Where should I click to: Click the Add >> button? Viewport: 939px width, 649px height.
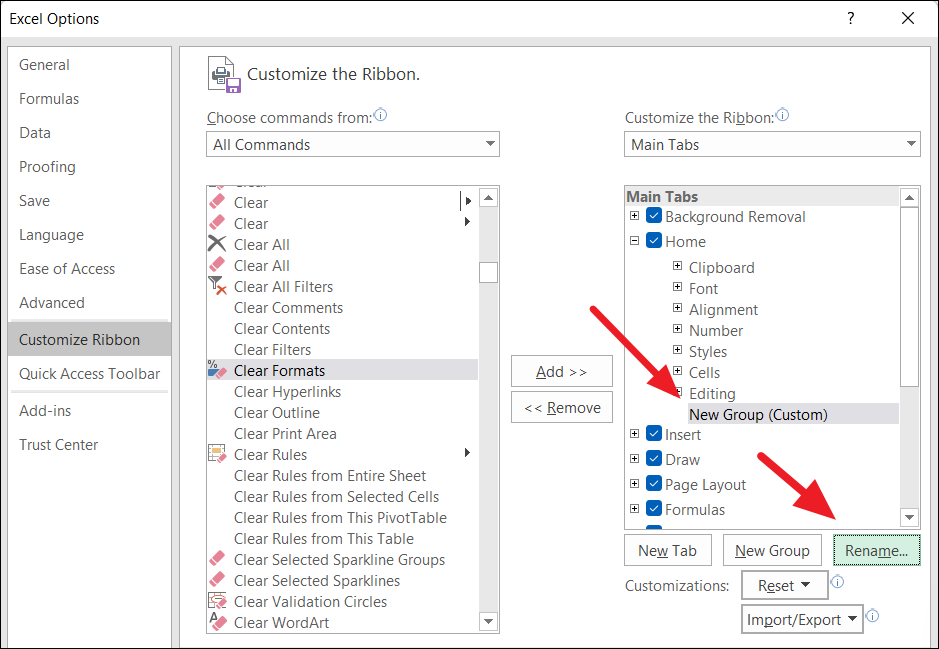pos(562,371)
